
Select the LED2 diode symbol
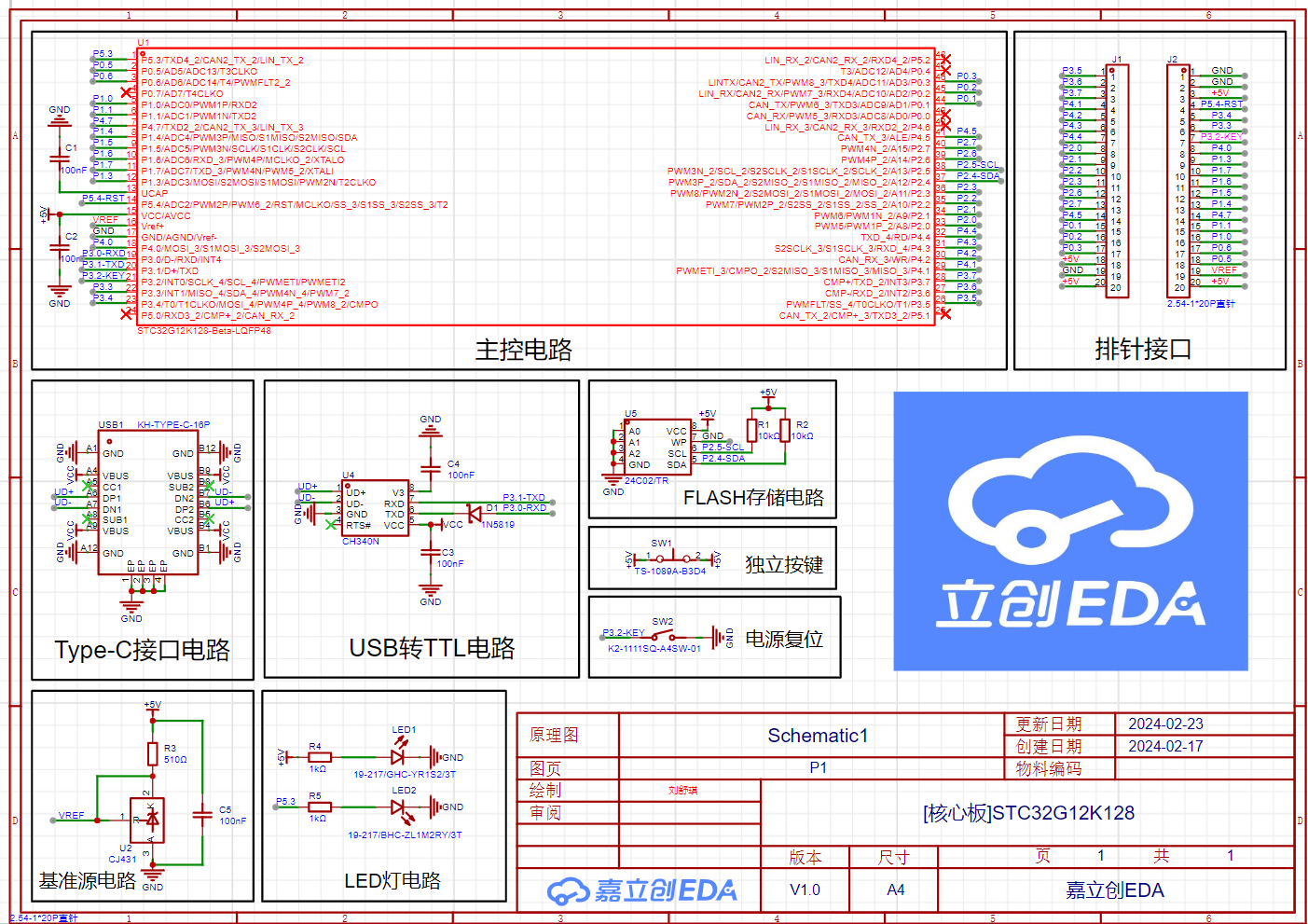[398, 807]
